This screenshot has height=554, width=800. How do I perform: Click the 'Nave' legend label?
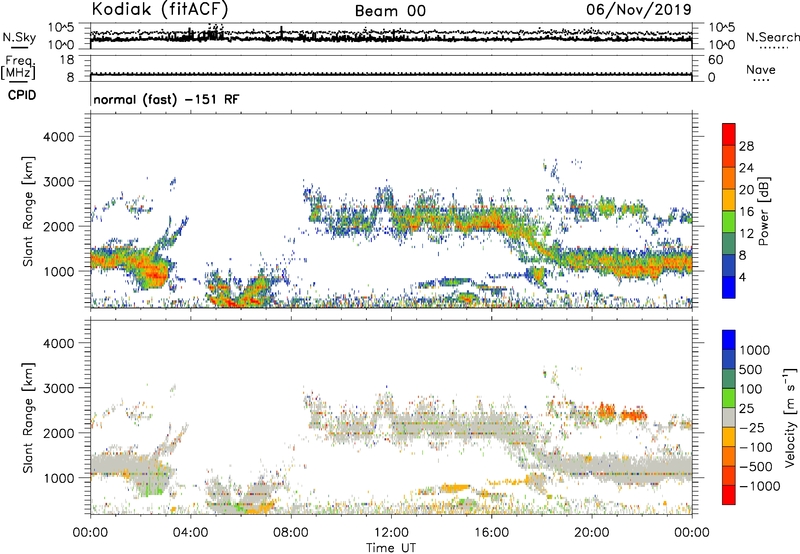(761, 69)
